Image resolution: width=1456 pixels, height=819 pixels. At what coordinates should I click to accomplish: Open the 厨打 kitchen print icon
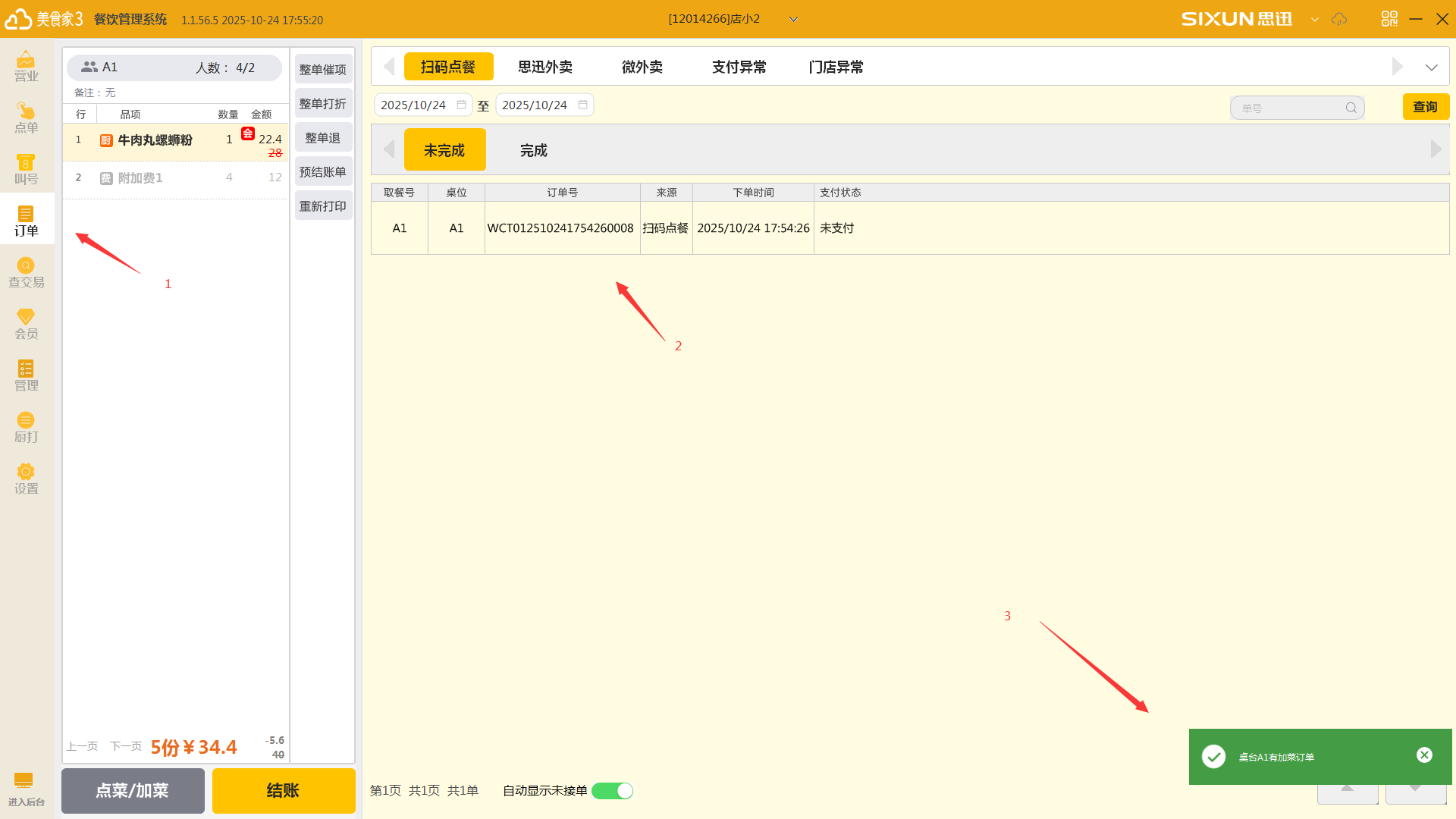[x=26, y=426]
